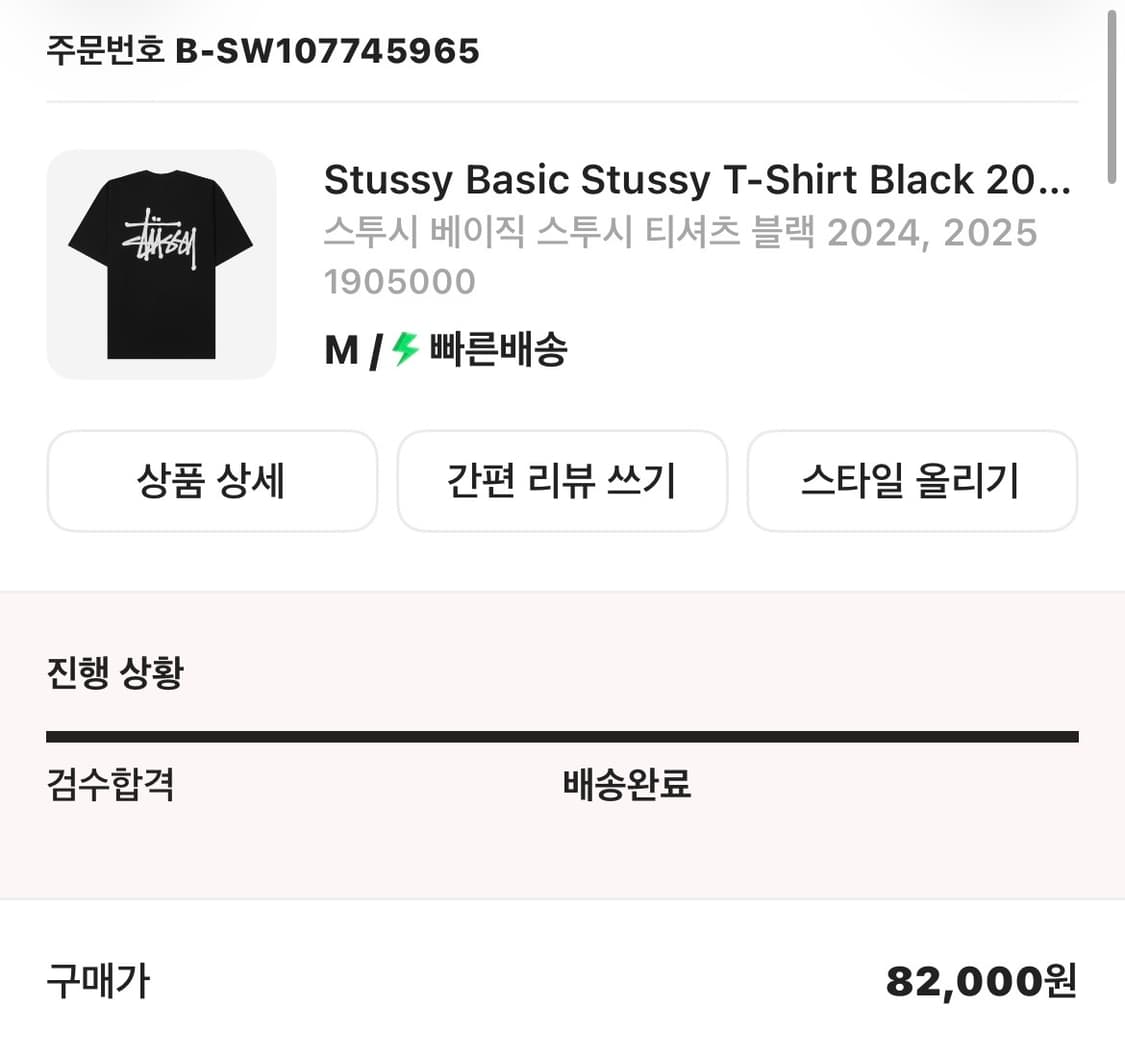Image resolution: width=1125 pixels, height=1038 pixels.
Task: Select 간편 리뷰 쓰기 to write a quick review
Action: pyautogui.click(x=562, y=481)
